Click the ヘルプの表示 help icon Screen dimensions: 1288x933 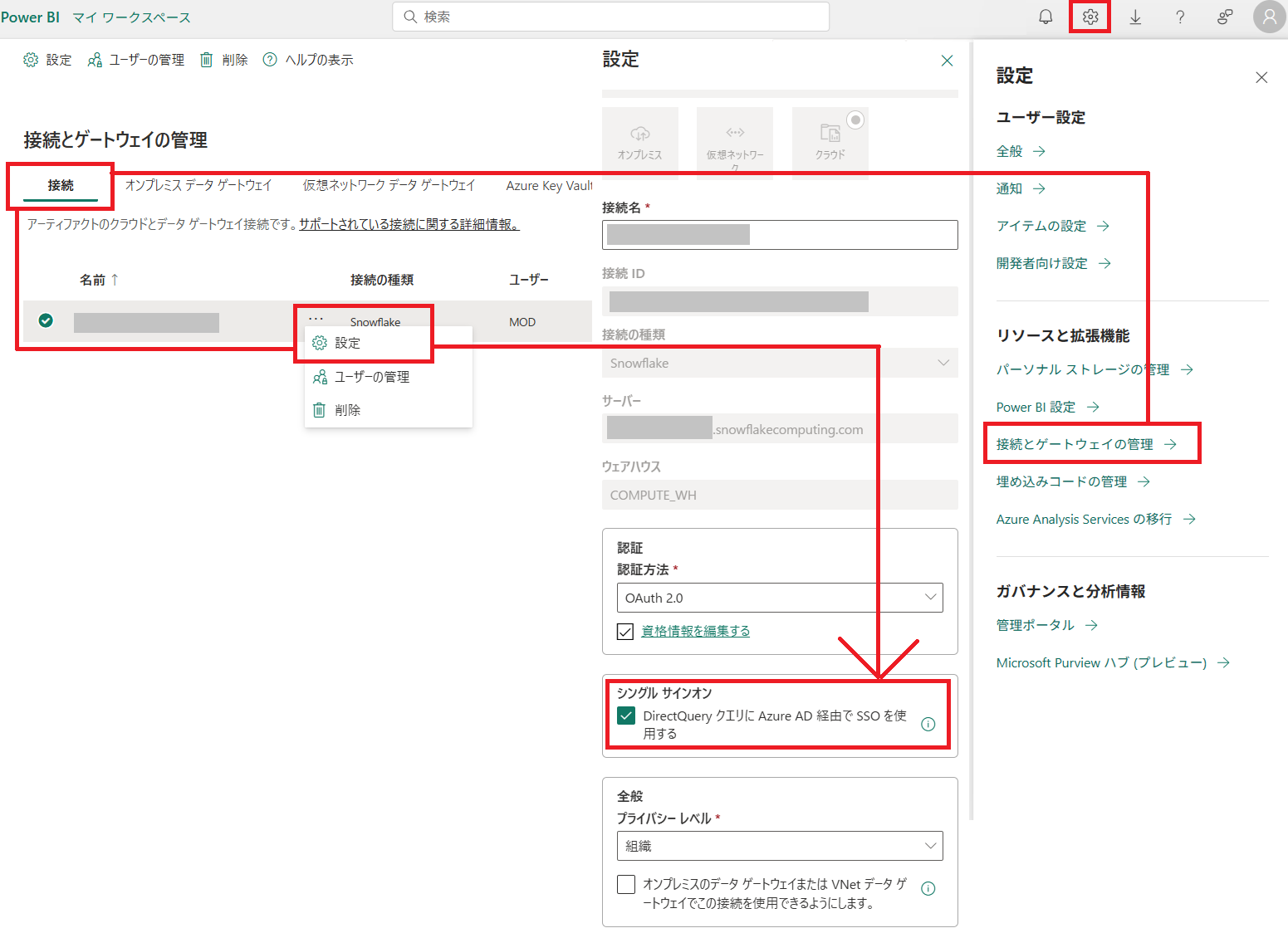click(270, 60)
